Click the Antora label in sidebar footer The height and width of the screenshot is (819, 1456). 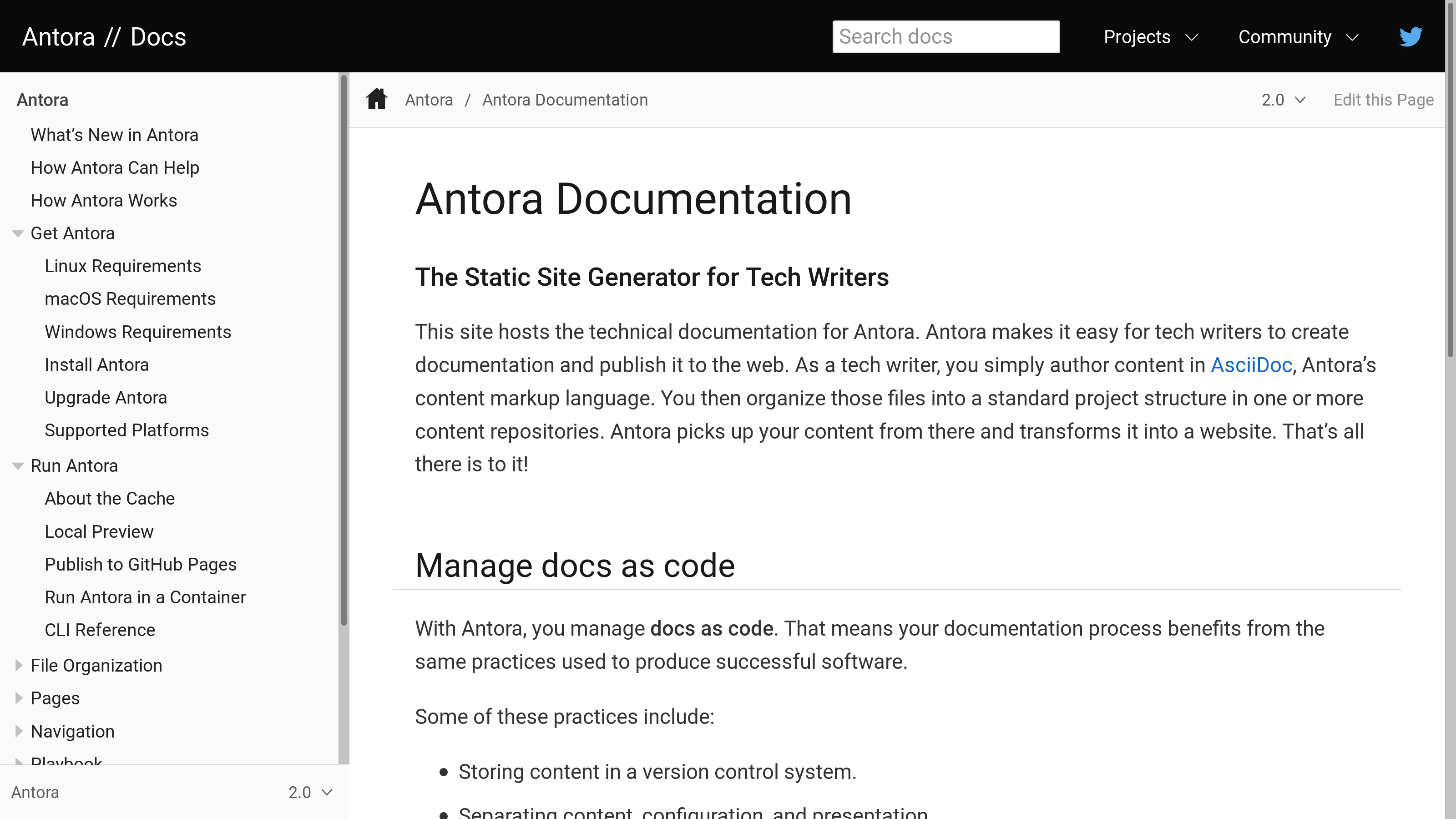35,793
